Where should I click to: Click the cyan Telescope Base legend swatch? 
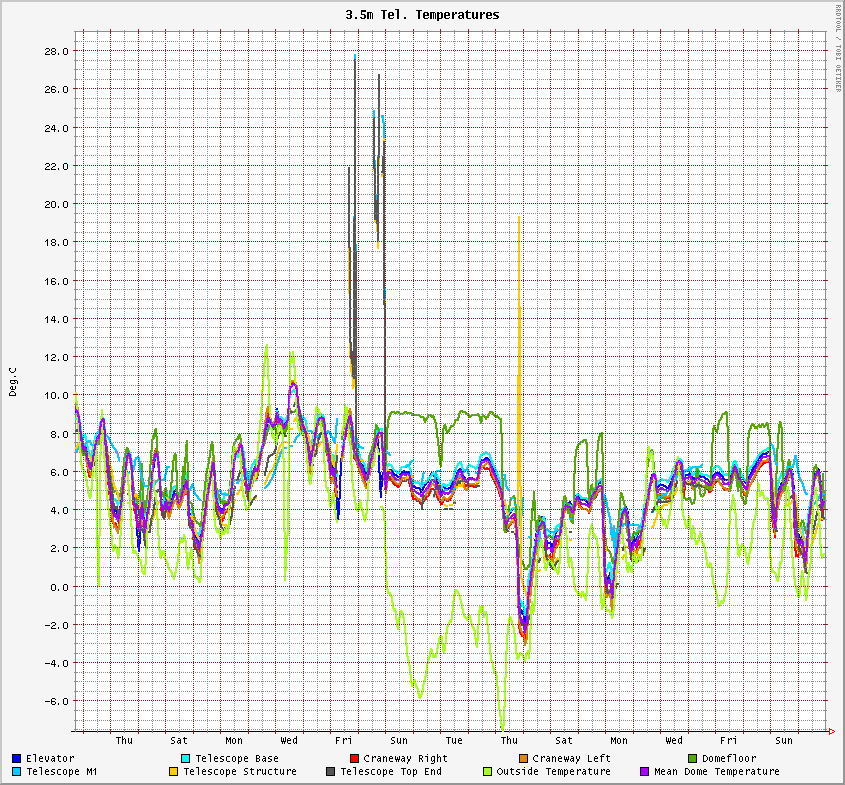[186, 759]
